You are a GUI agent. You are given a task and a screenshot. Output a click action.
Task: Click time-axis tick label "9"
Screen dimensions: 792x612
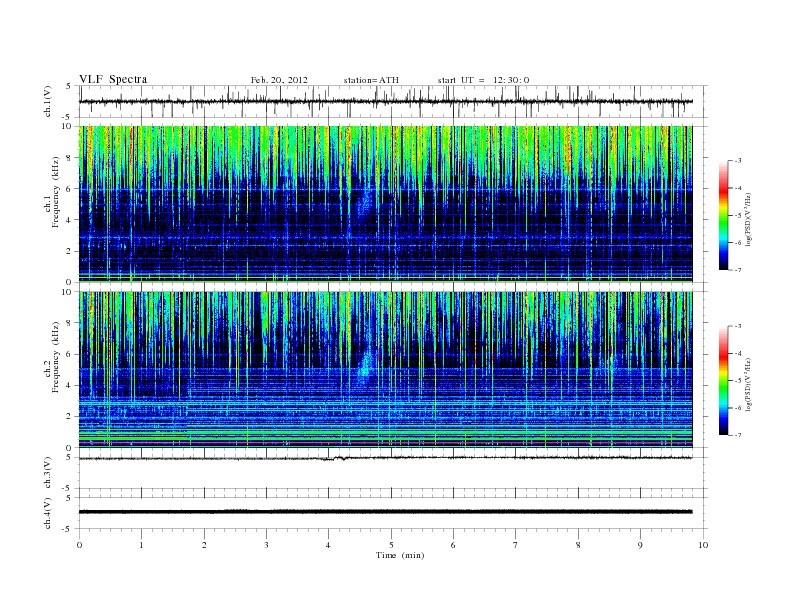(x=640, y=545)
